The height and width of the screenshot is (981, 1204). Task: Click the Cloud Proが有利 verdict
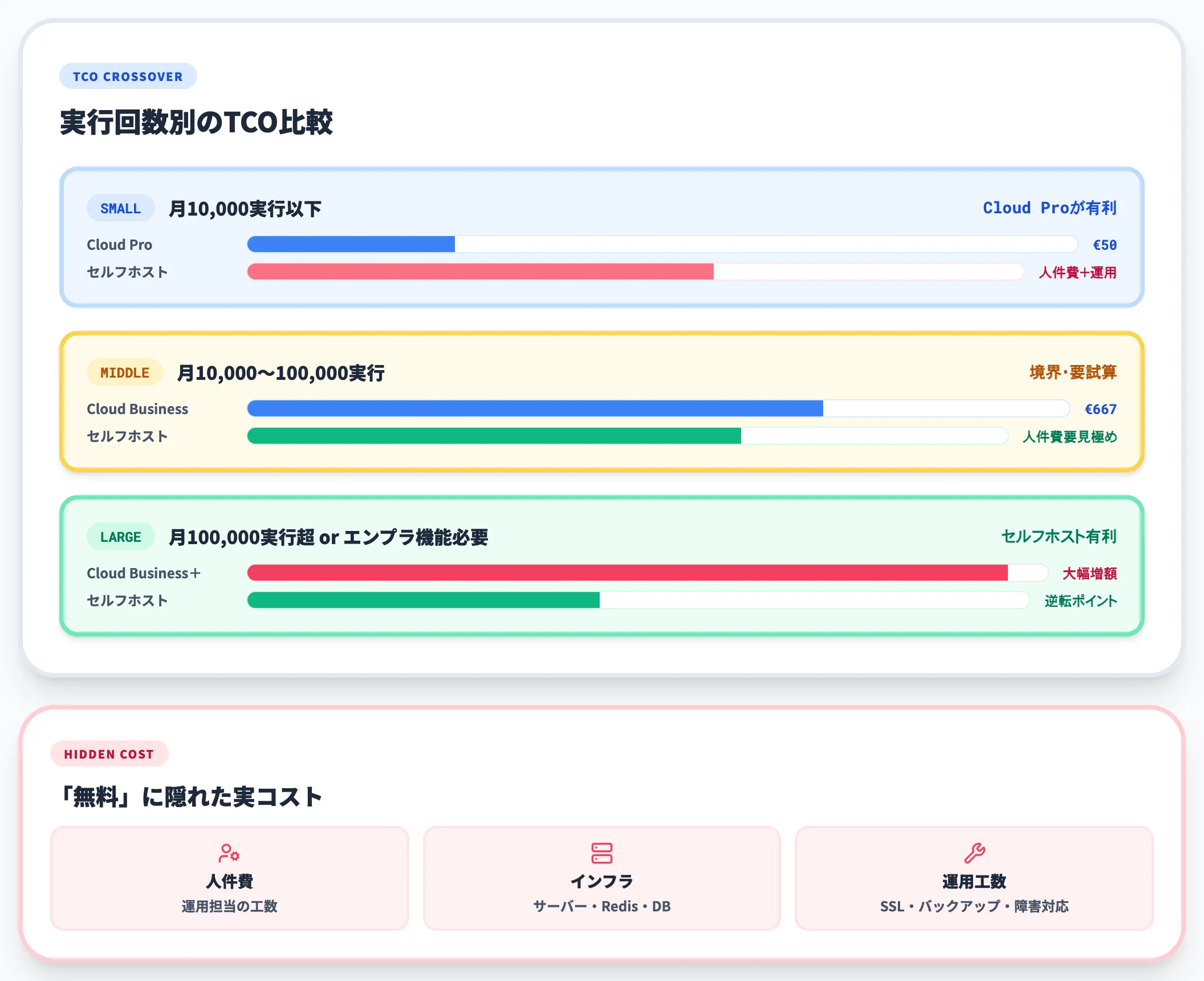point(1050,208)
